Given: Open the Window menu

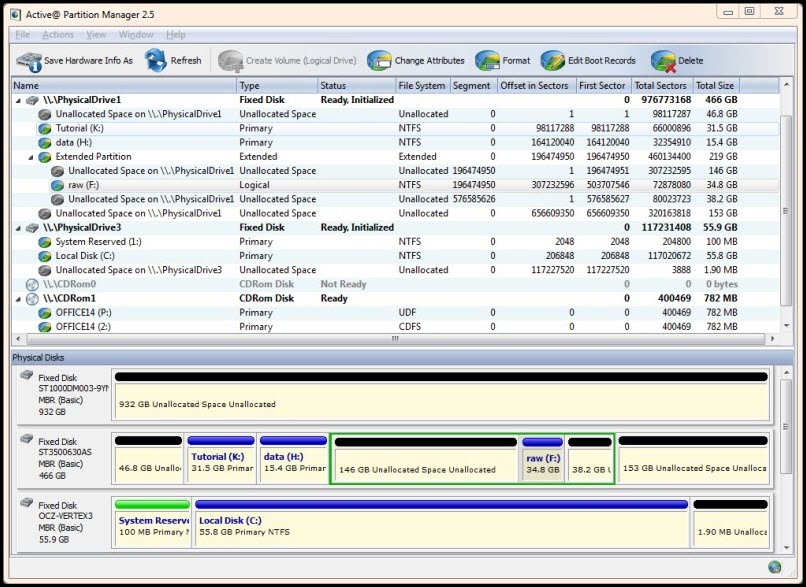Looking at the screenshot, I should [136, 34].
